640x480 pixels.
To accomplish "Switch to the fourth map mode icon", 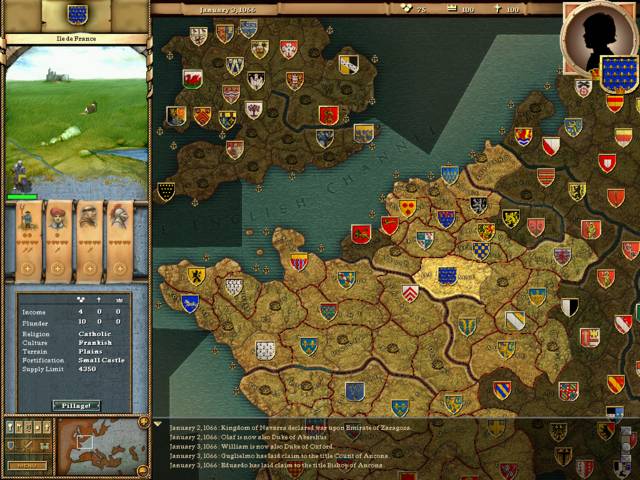I will 38,427.
